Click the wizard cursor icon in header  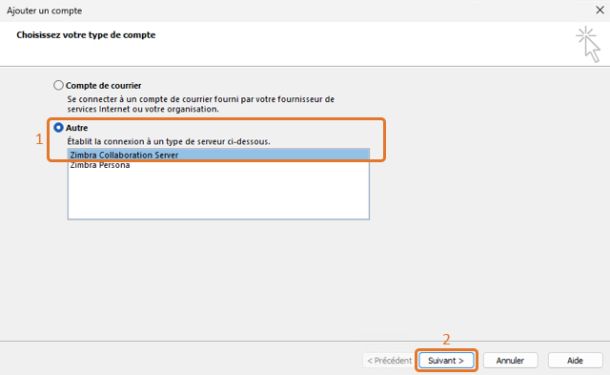(589, 44)
